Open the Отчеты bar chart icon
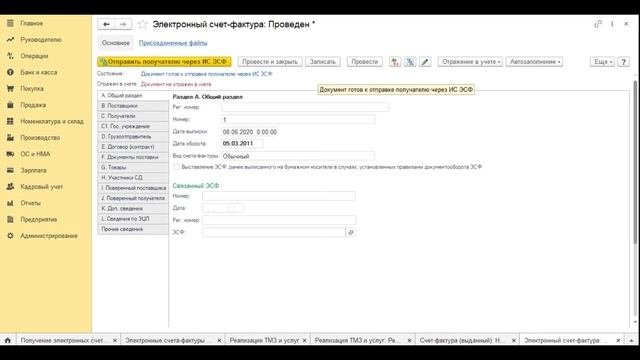640x360 pixels. click(10, 203)
